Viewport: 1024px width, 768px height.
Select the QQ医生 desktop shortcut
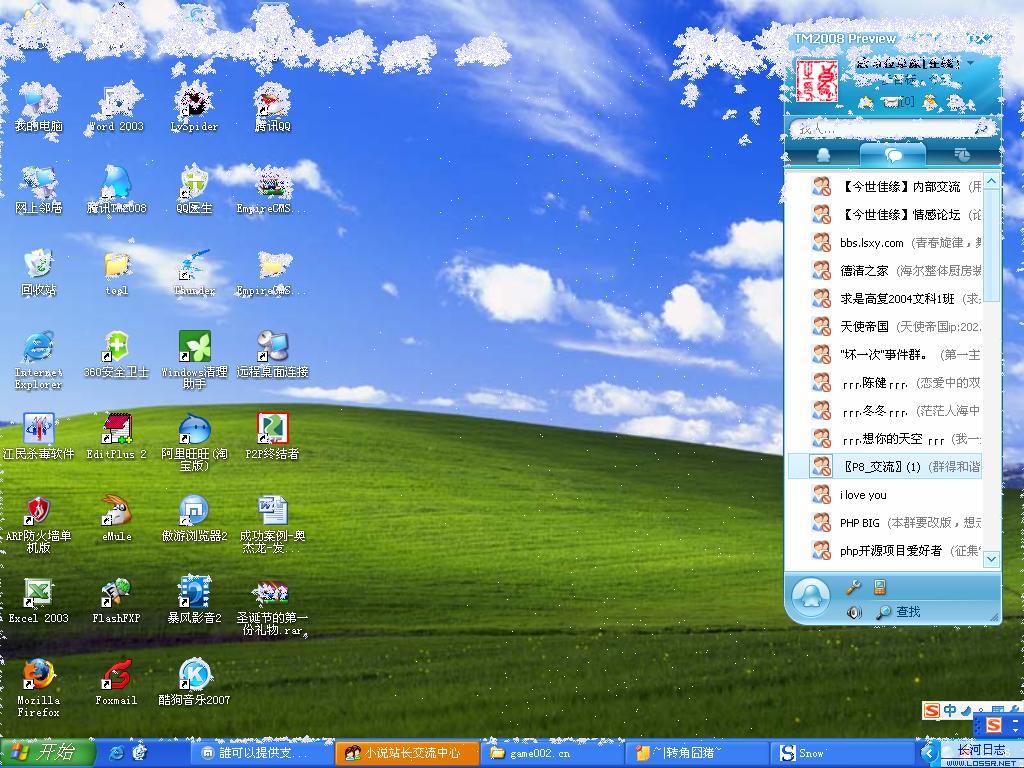pos(194,191)
